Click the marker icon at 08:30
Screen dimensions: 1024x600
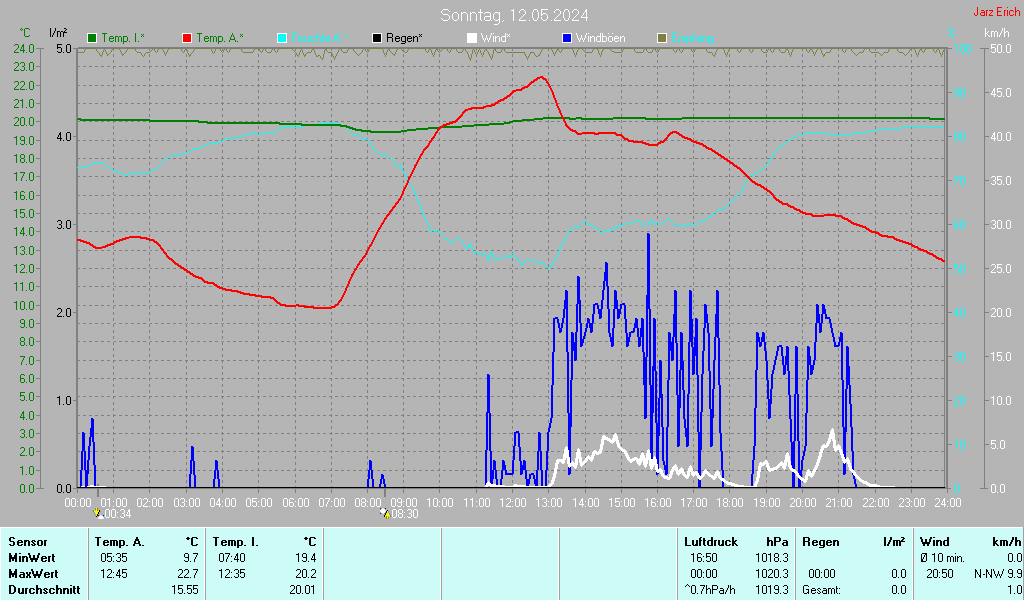coord(383,513)
